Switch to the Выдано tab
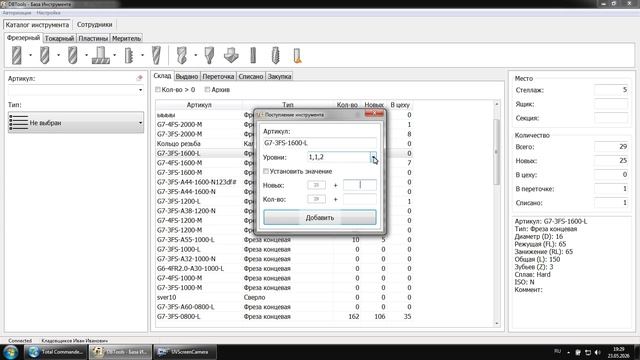The height and width of the screenshot is (360, 640). click(187, 76)
